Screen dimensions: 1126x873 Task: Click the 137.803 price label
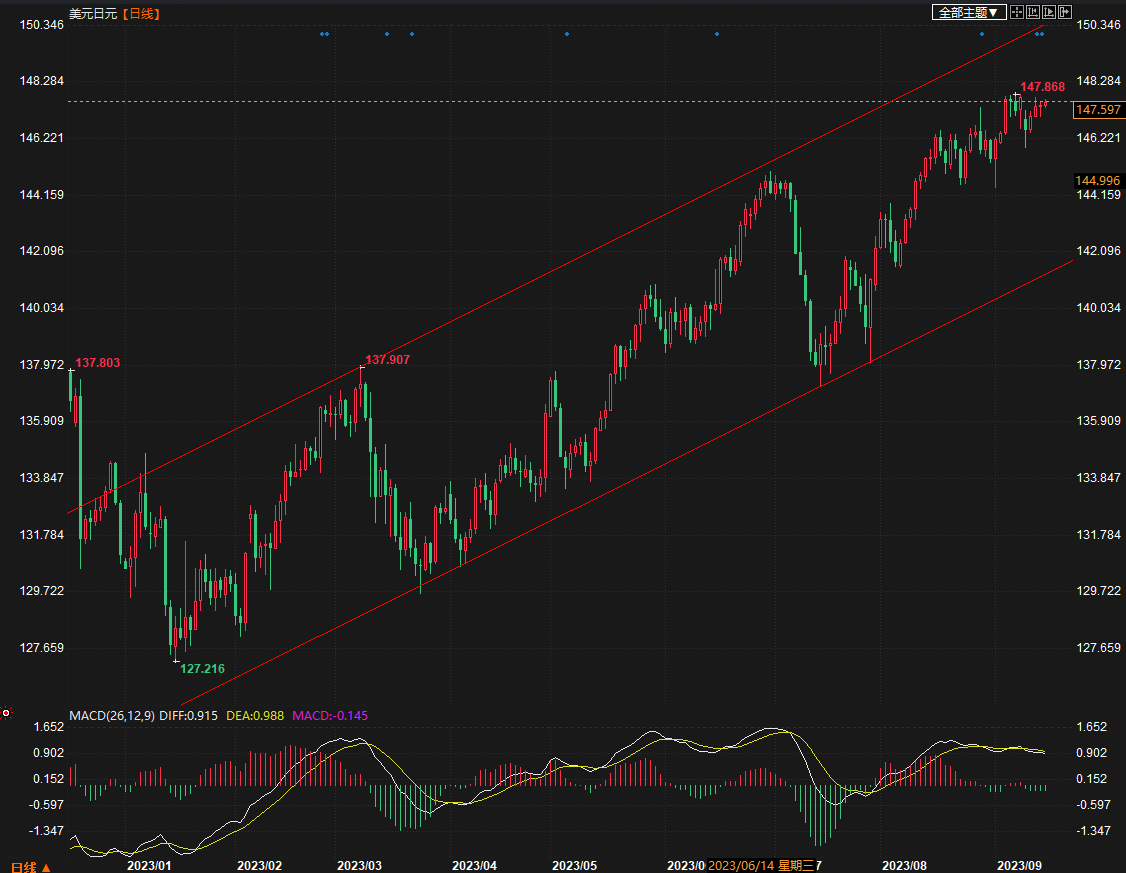[x=98, y=363]
